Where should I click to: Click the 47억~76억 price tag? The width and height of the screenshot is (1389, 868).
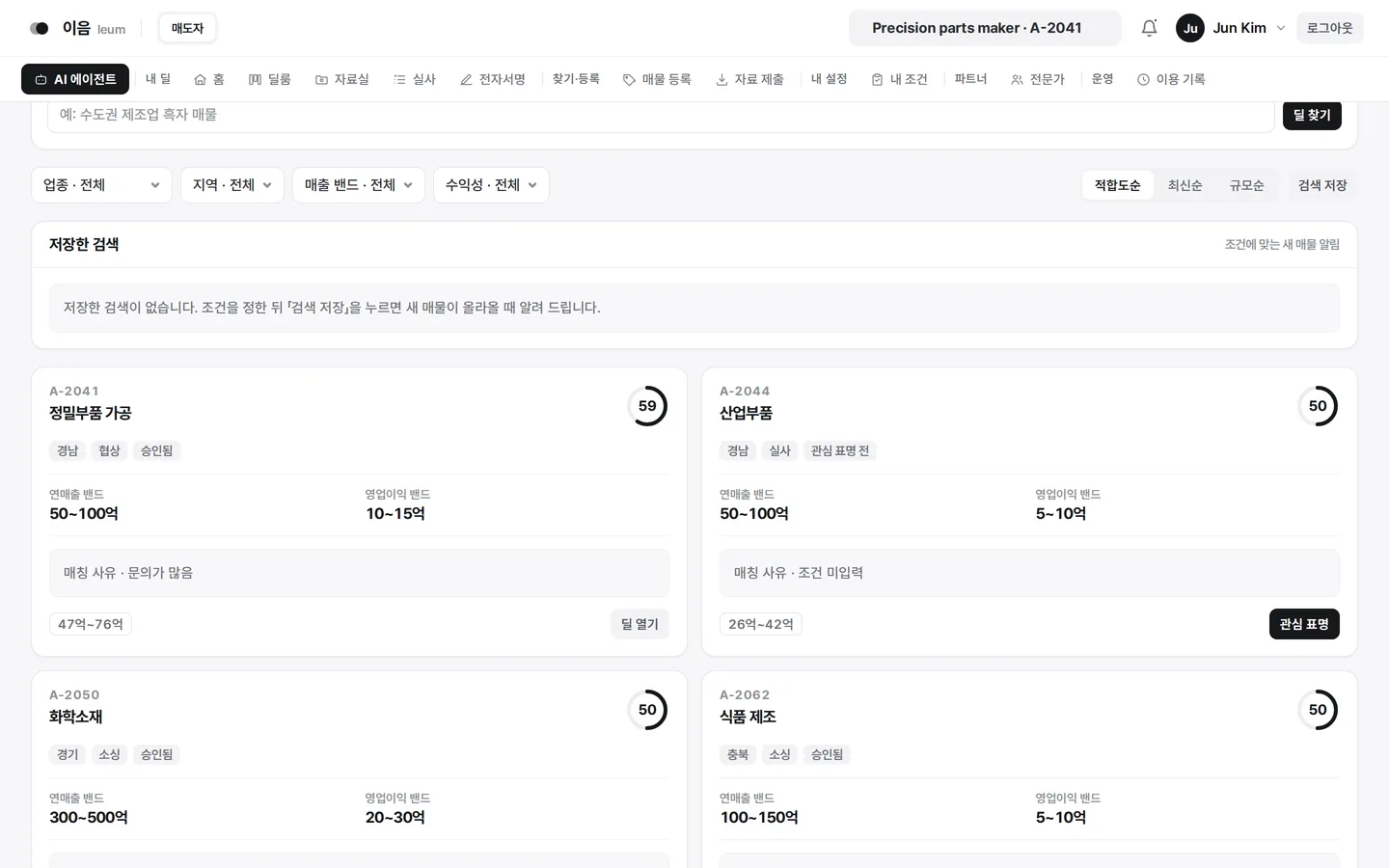coord(91,624)
